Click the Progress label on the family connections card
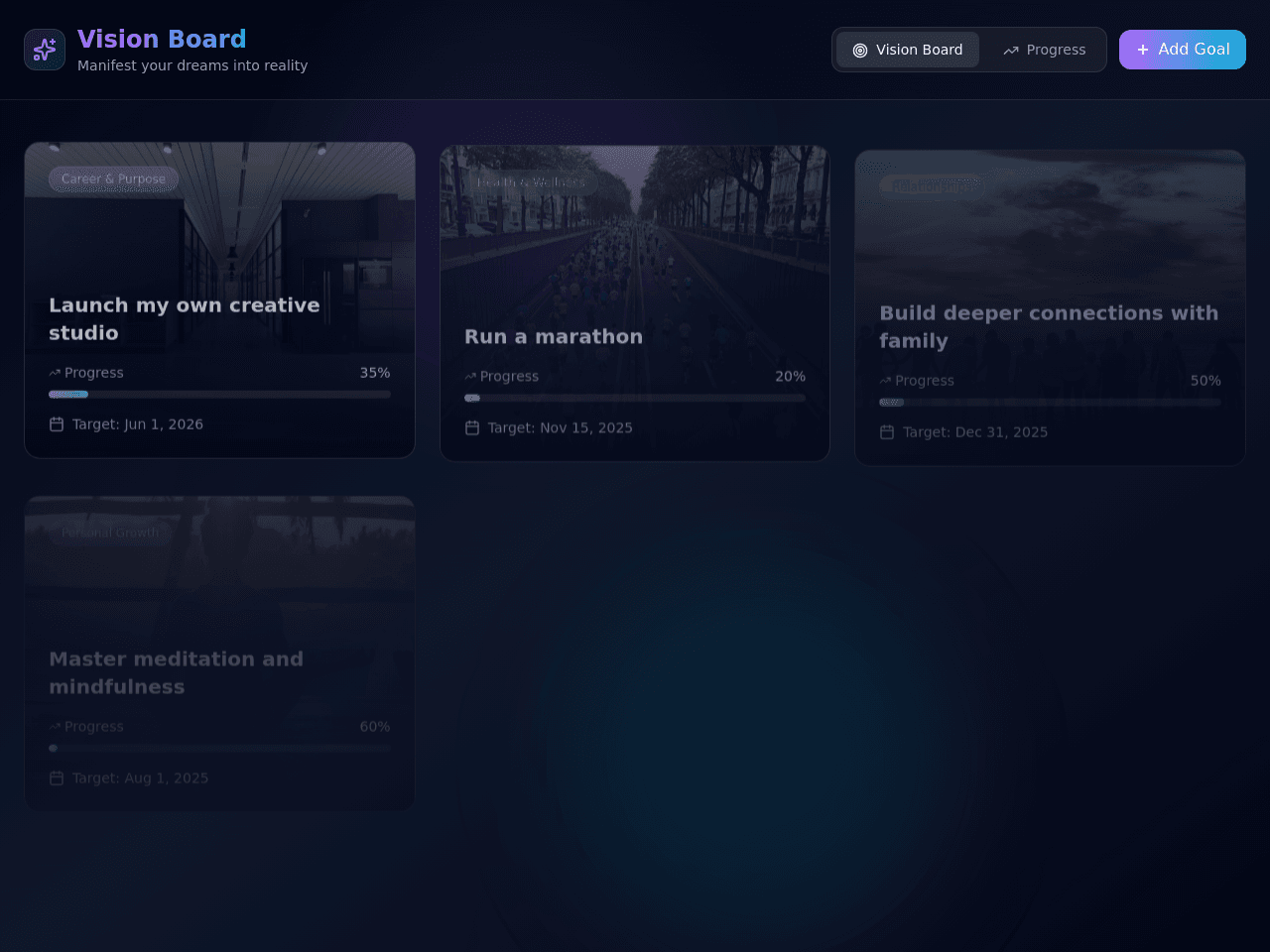Viewport: 1270px width, 952px height. [x=925, y=381]
